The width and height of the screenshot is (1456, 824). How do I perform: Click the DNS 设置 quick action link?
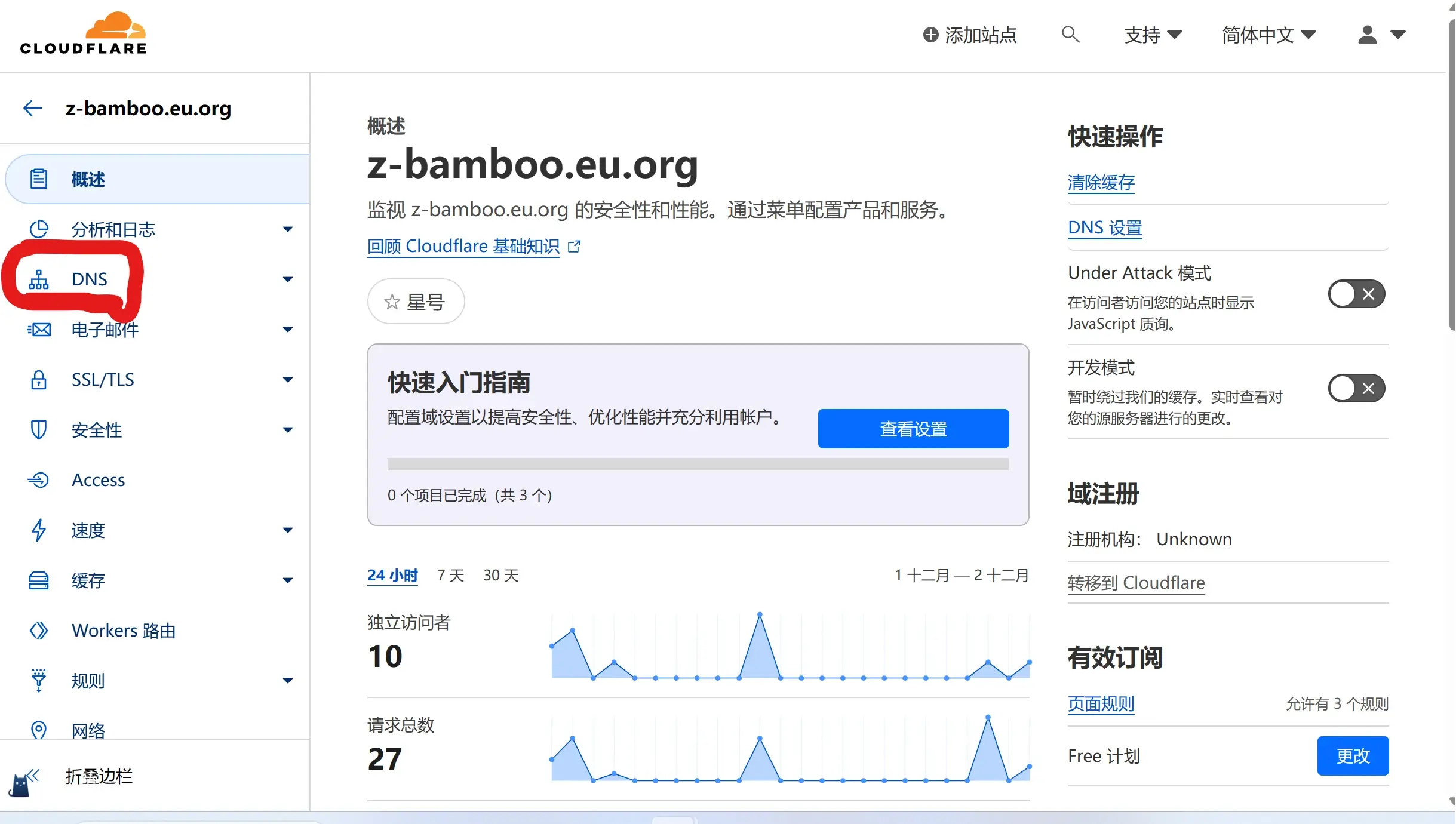coord(1105,227)
